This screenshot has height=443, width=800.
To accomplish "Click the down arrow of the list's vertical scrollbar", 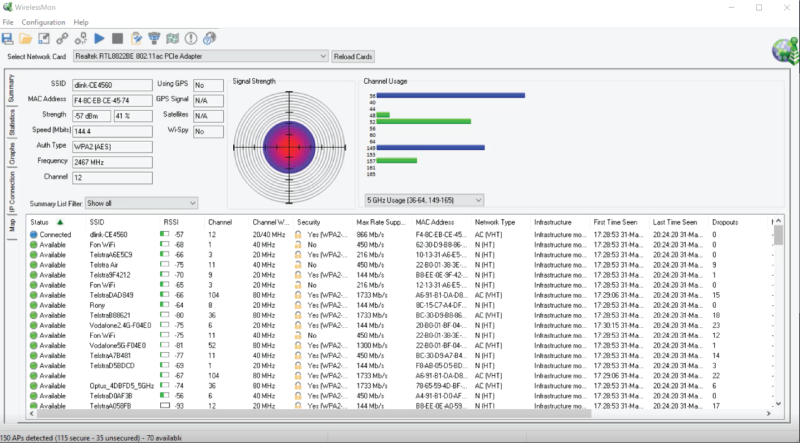I will [779, 403].
